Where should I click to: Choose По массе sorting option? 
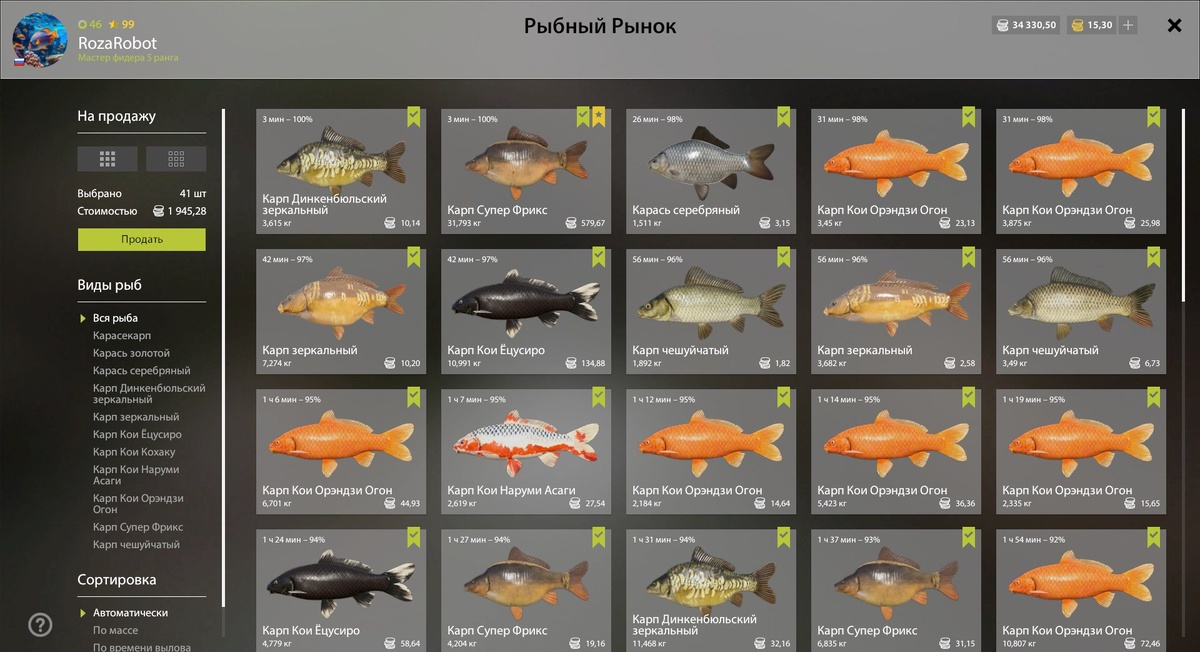pos(115,630)
